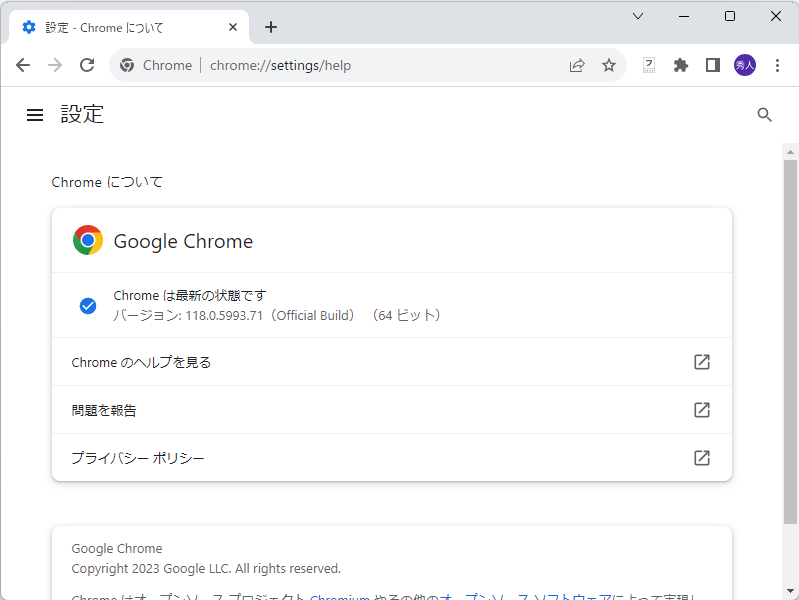Minimize the Chrome window
Screen dimensions: 799x600
tap(684, 16)
